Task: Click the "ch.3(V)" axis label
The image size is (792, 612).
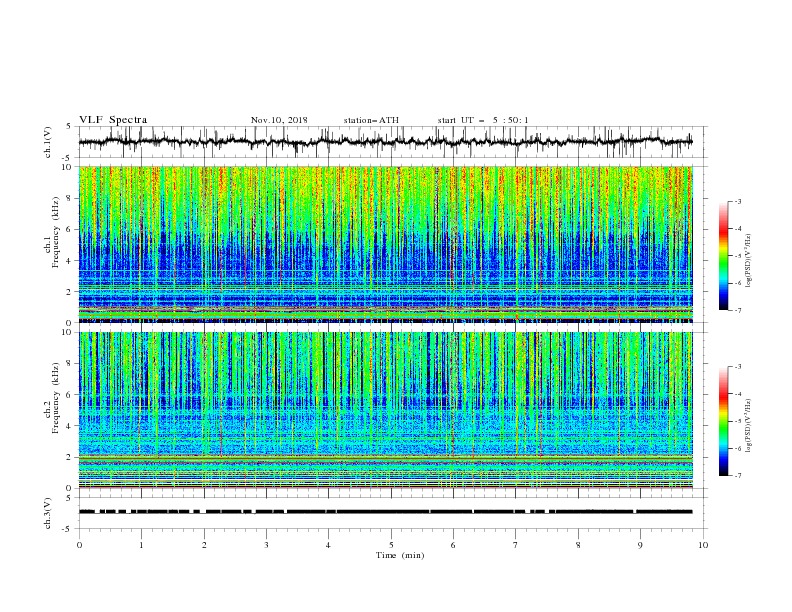Action: (x=48, y=513)
